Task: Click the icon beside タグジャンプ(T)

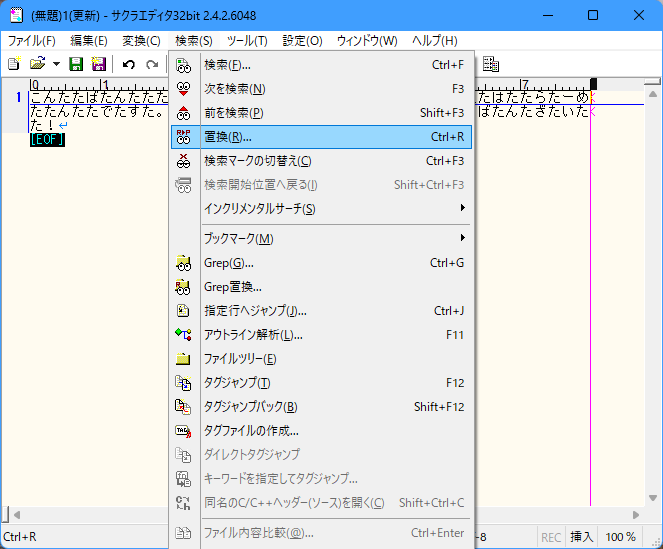Action: [x=184, y=383]
